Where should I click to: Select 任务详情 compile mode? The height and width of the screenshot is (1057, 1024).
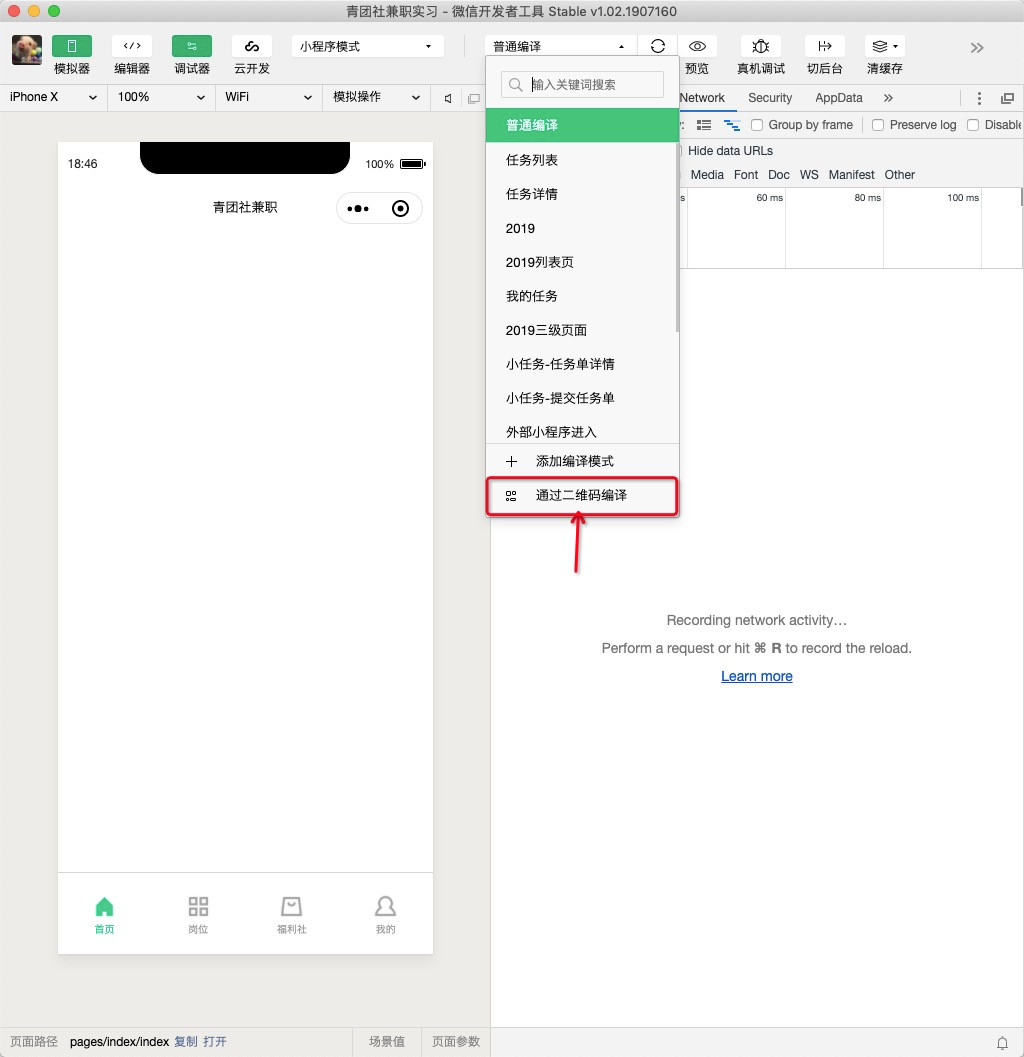coord(582,194)
